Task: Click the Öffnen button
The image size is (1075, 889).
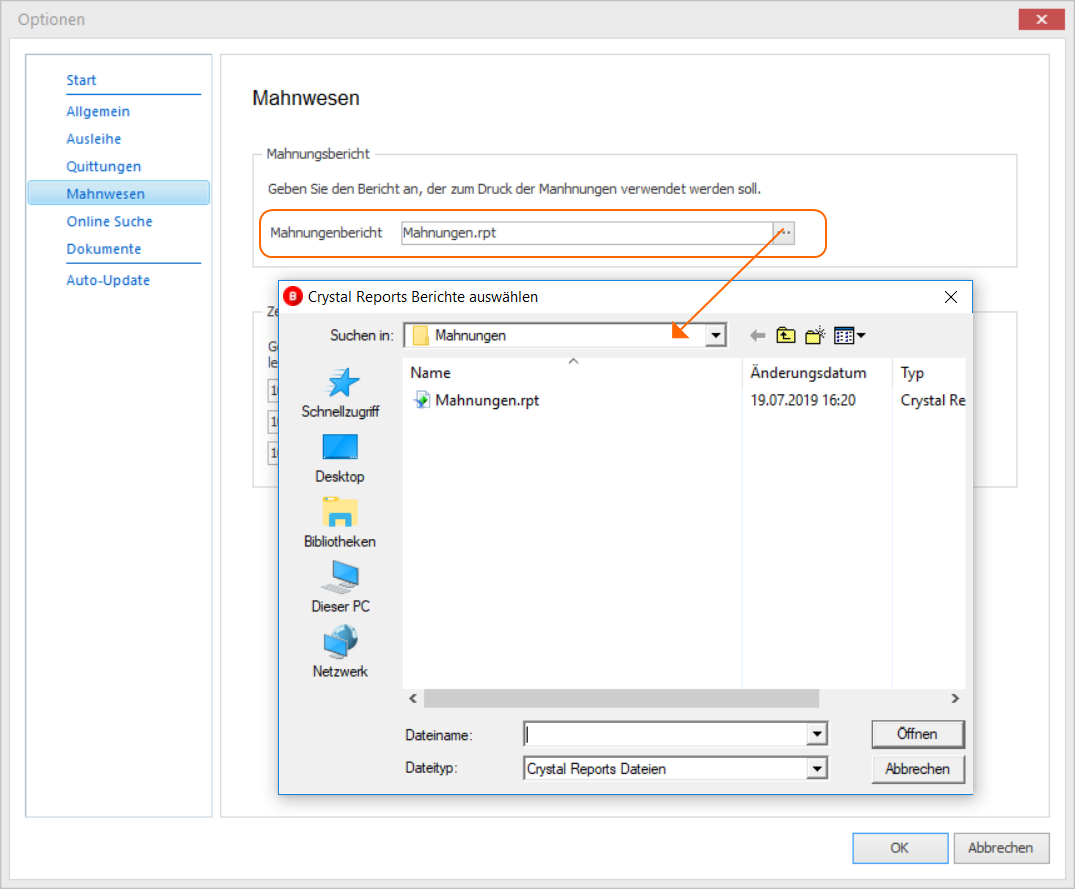Action: pos(918,734)
